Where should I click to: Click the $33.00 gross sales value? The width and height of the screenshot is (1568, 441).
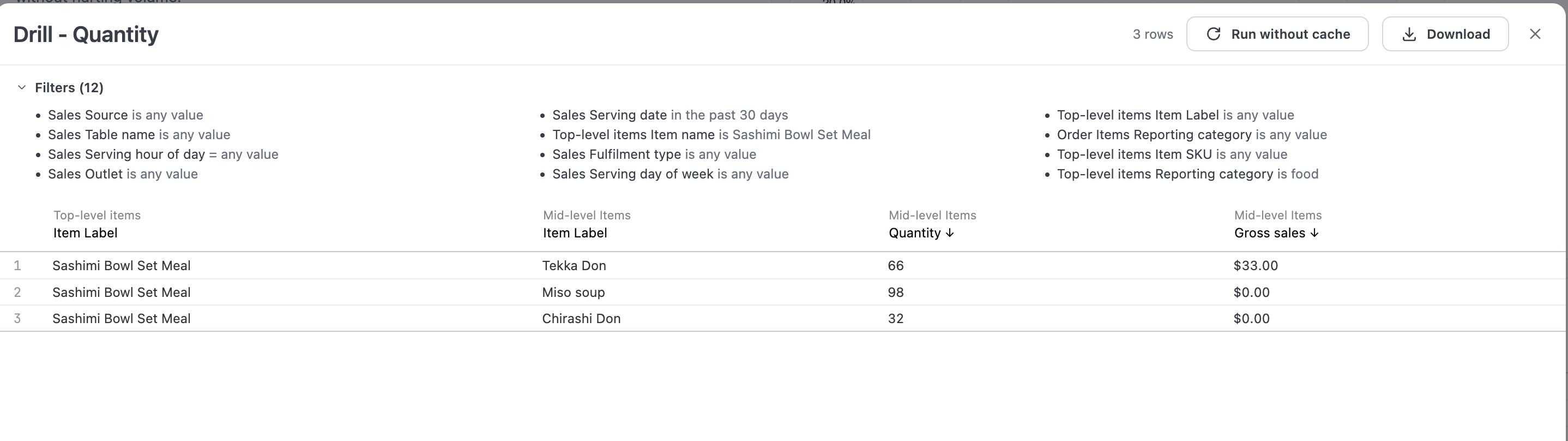pos(1254,266)
